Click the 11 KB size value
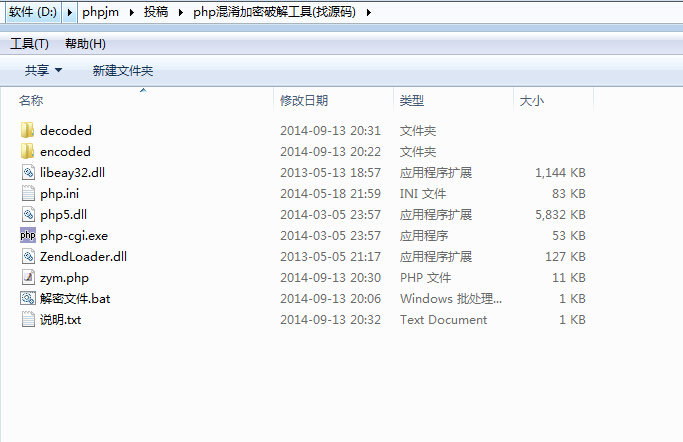The image size is (683, 442). (x=568, y=277)
